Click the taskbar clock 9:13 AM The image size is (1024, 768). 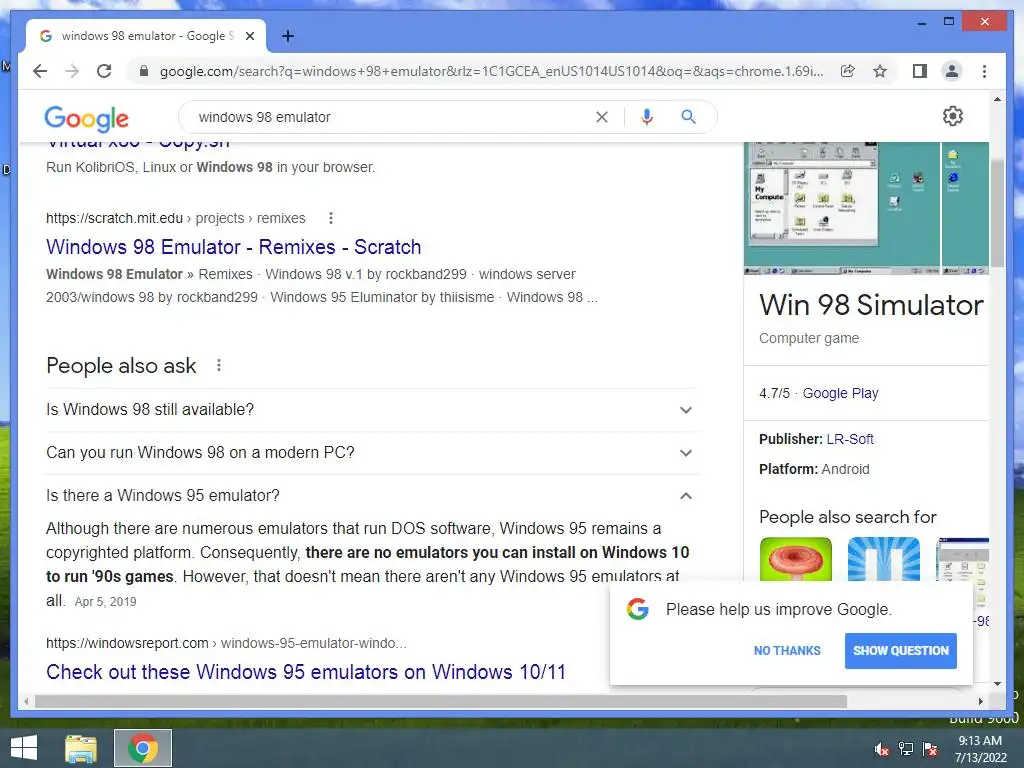tap(980, 748)
